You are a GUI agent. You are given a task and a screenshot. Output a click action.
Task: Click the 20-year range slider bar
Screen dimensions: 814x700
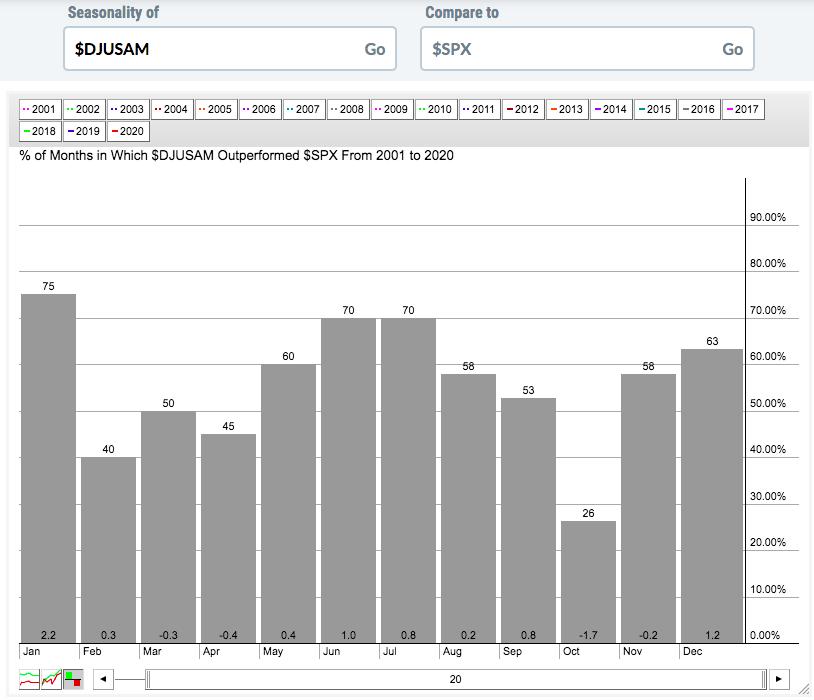(x=456, y=679)
